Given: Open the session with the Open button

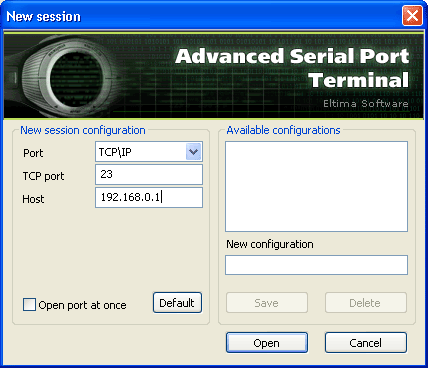Looking at the screenshot, I should (267, 343).
